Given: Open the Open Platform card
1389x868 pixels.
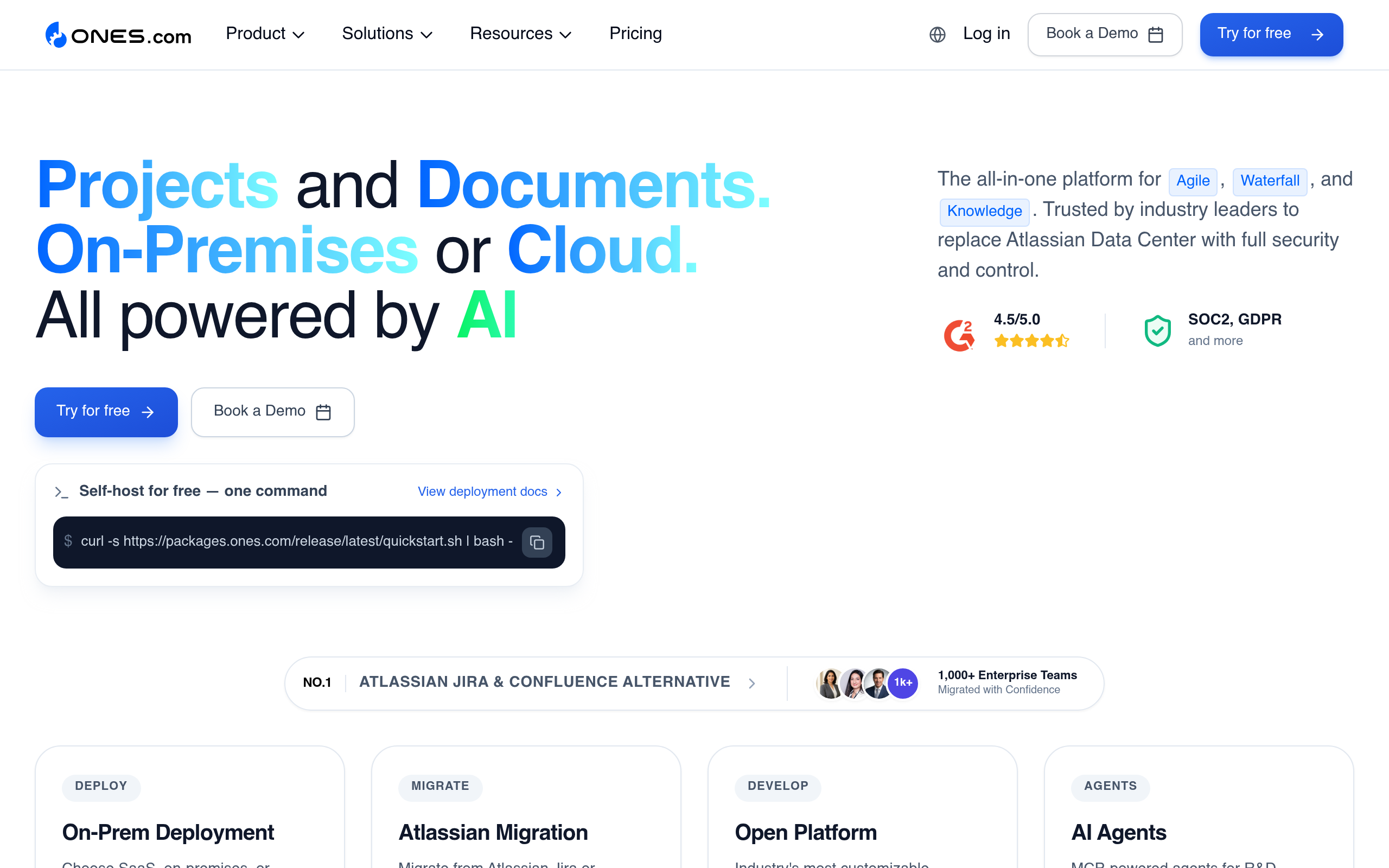Looking at the screenshot, I should [x=862, y=807].
